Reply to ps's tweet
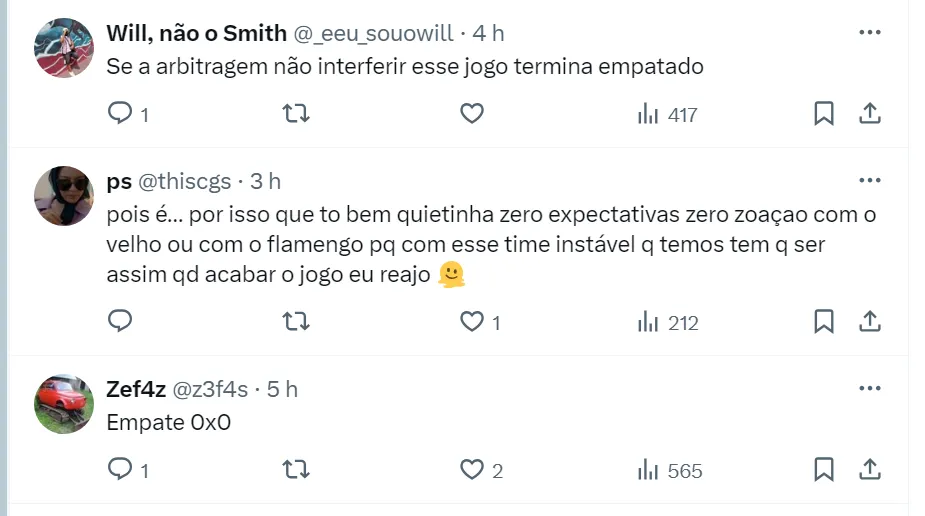 click(120, 322)
